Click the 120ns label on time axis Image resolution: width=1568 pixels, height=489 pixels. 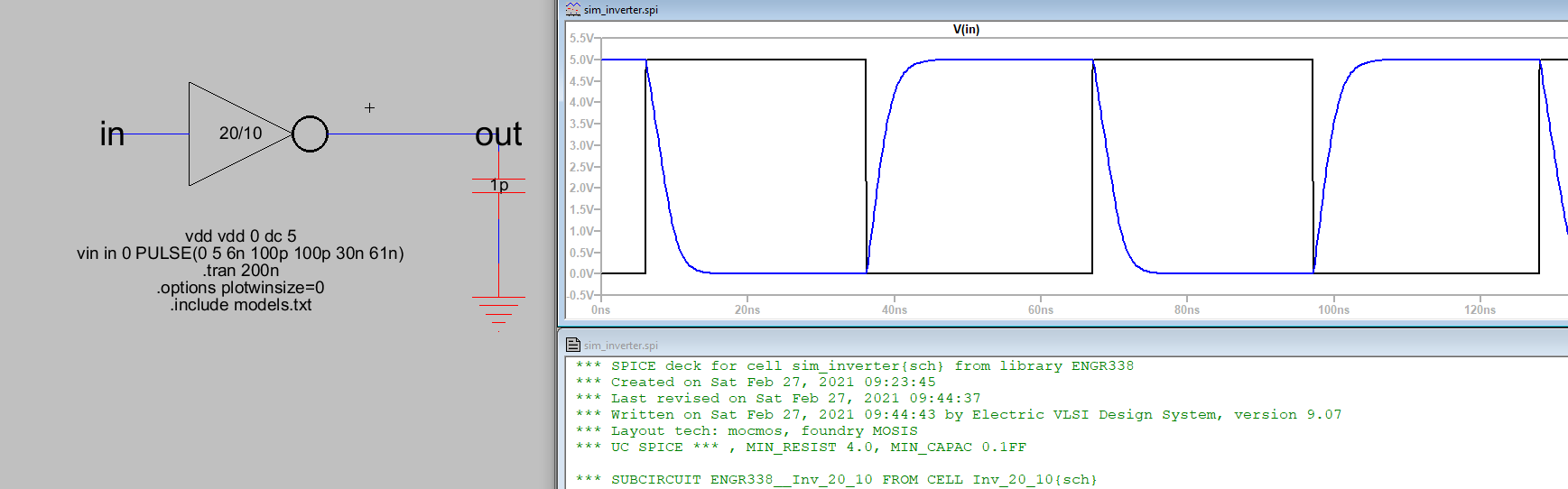point(1480,309)
